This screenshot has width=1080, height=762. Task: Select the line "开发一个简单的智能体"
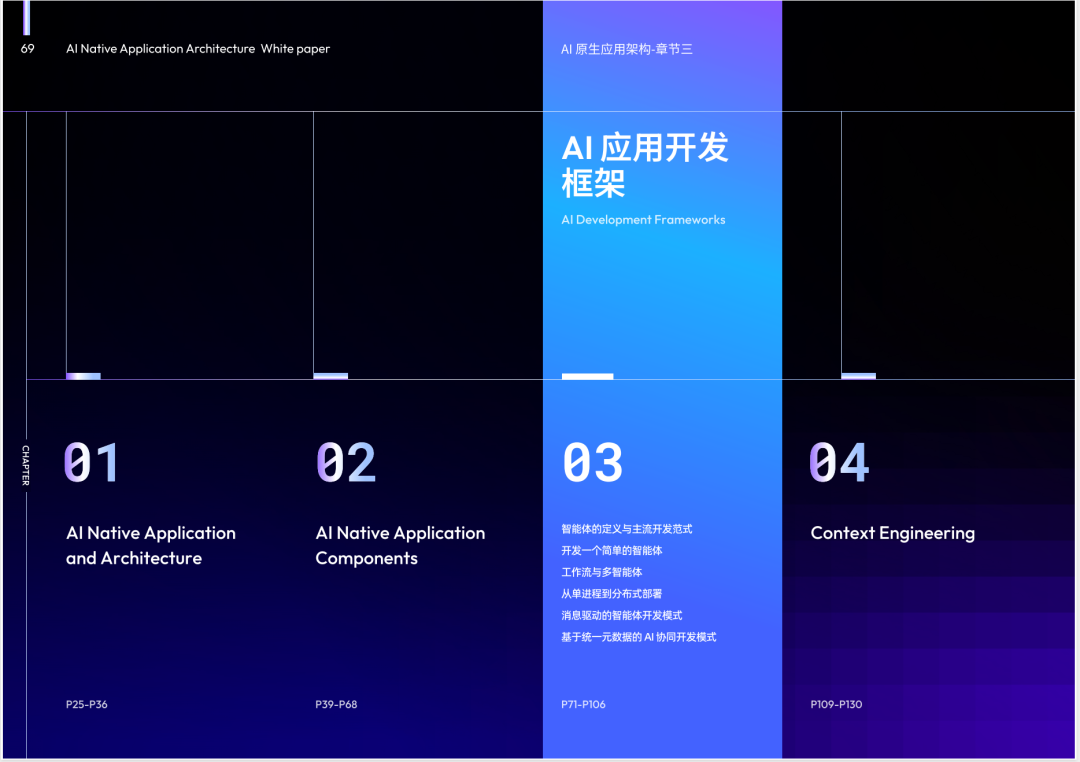tap(612, 550)
